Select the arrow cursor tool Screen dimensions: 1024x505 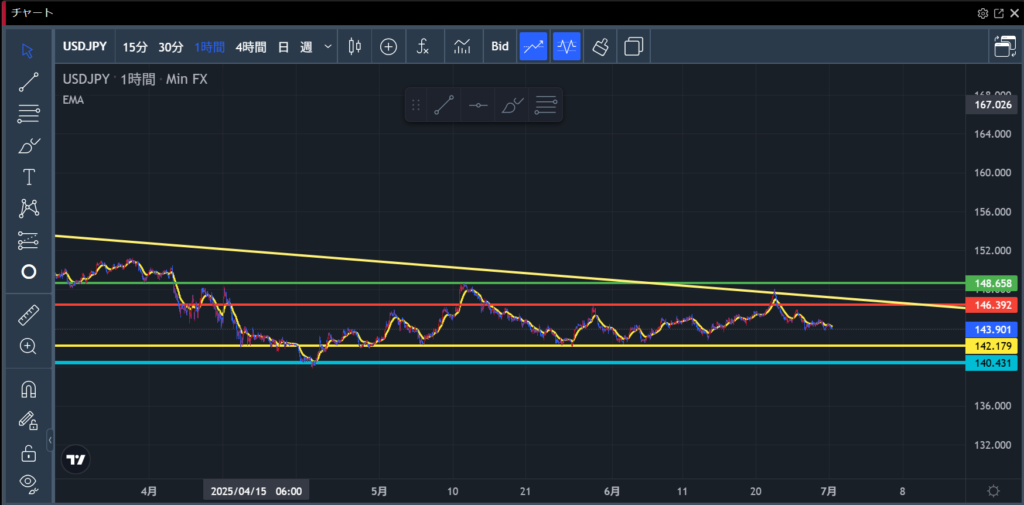[28, 51]
